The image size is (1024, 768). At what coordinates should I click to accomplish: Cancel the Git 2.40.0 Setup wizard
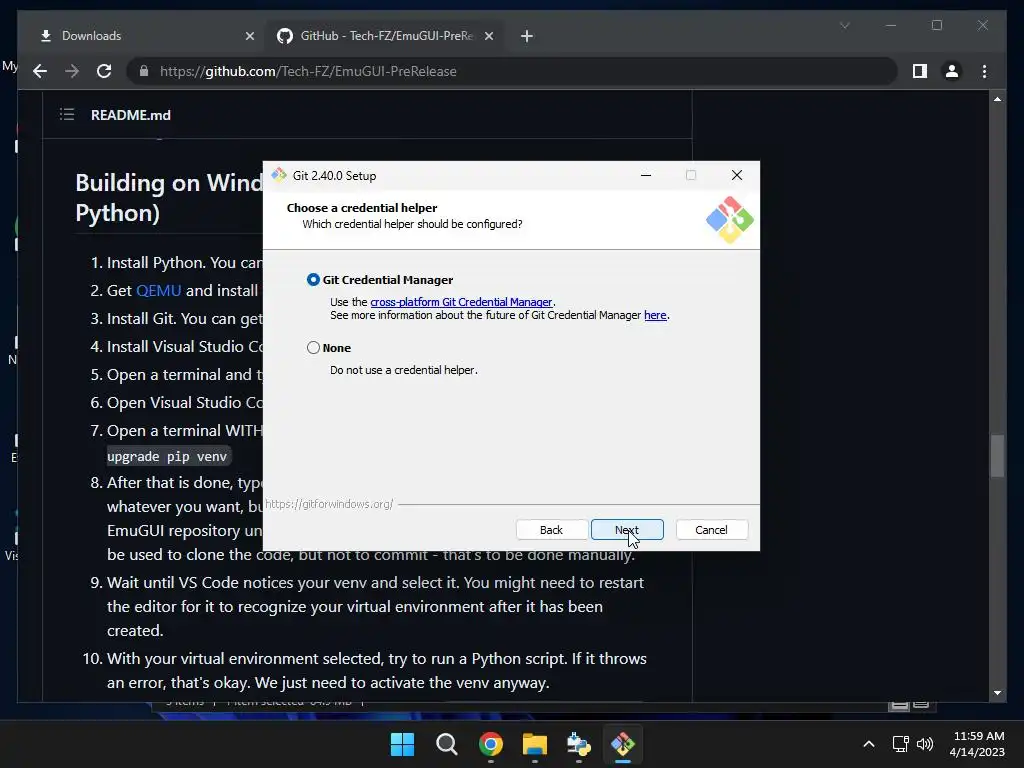coord(711,530)
